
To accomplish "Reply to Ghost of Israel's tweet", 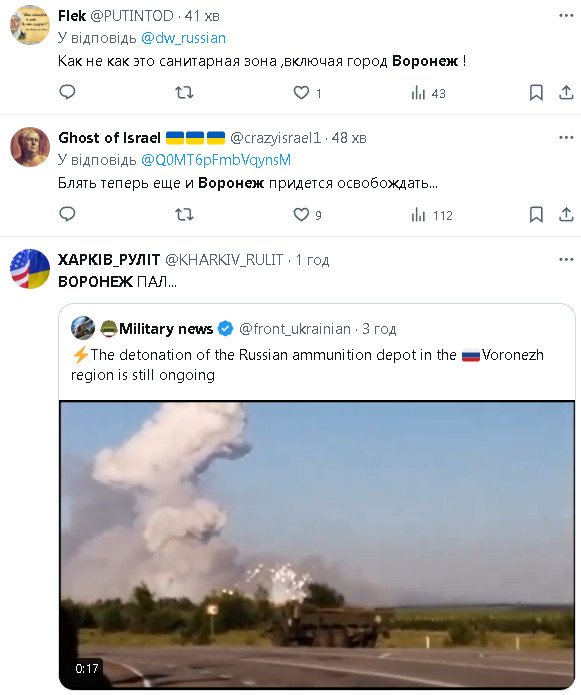I will tap(67, 214).
